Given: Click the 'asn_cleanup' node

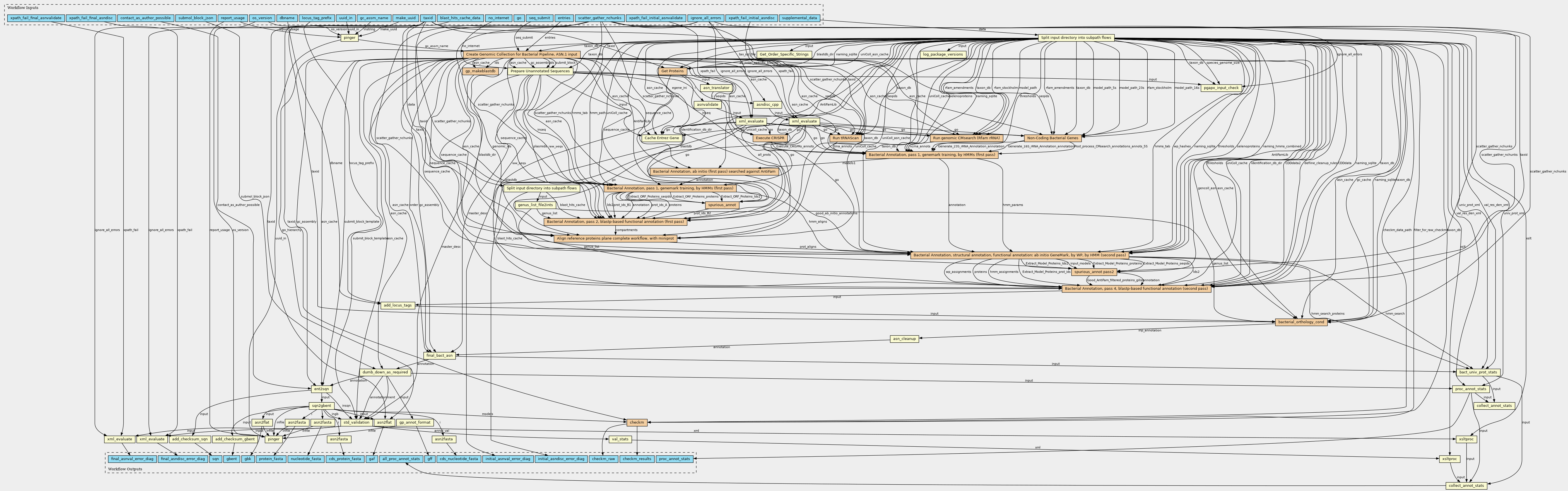Looking at the screenshot, I should pos(905,339).
